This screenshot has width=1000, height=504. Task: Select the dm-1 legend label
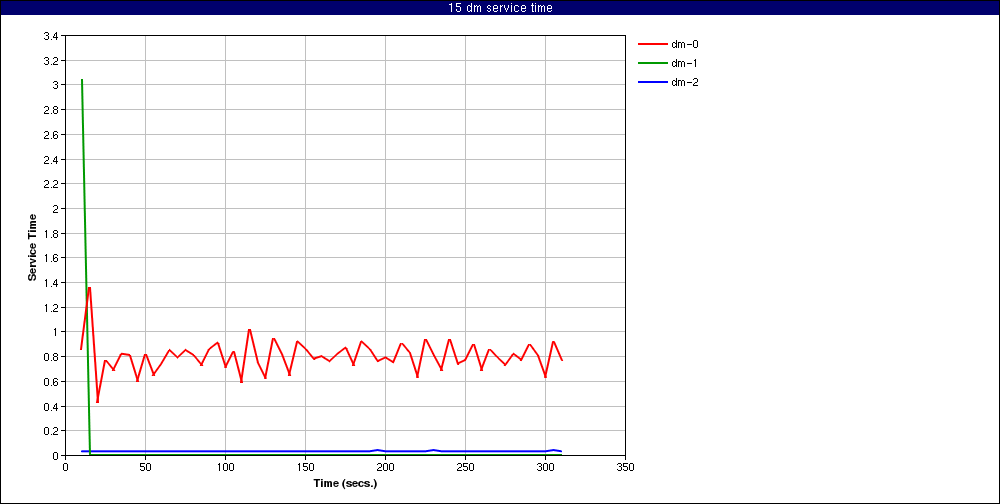coord(684,63)
